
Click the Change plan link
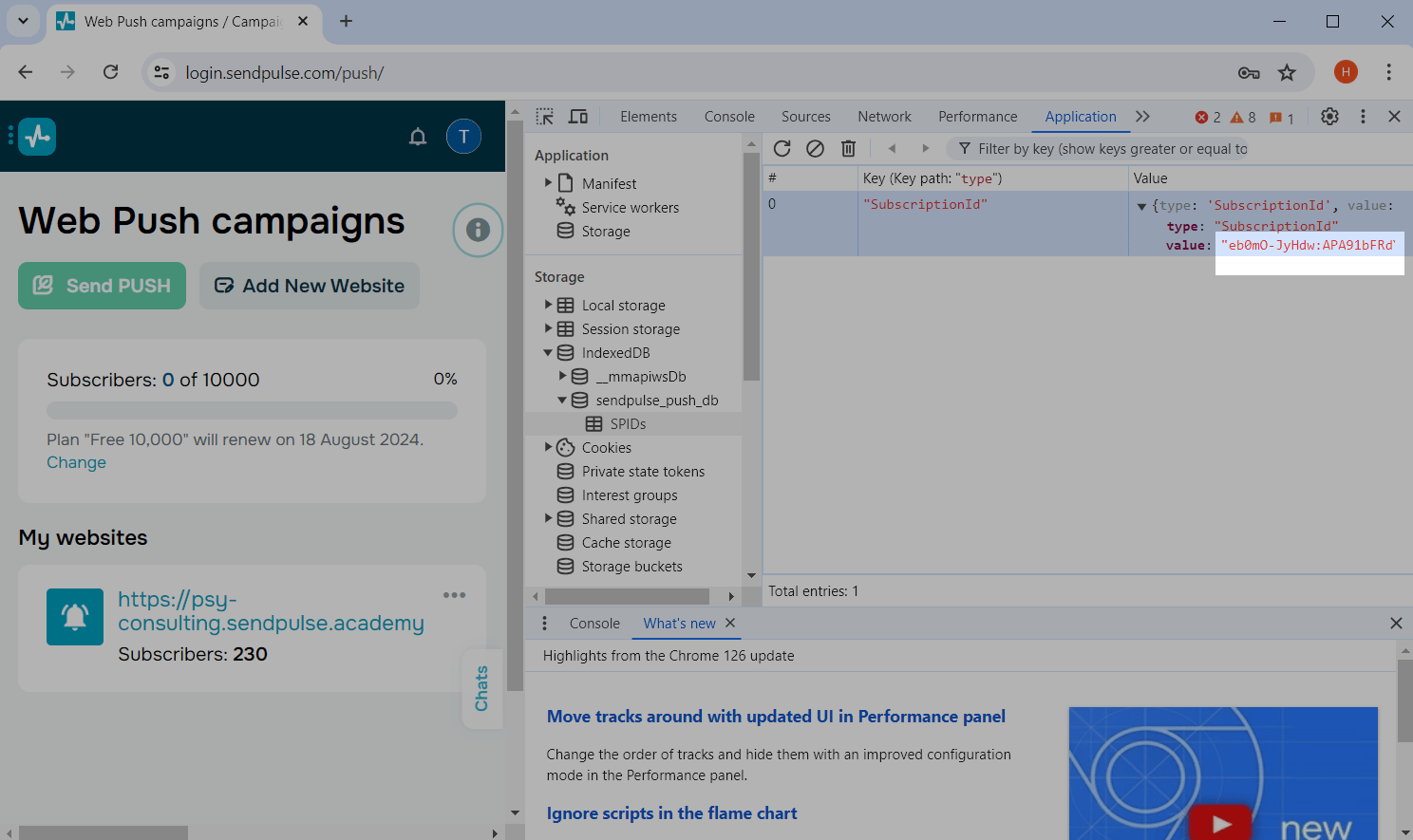pyautogui.click(x=77, y=462)
